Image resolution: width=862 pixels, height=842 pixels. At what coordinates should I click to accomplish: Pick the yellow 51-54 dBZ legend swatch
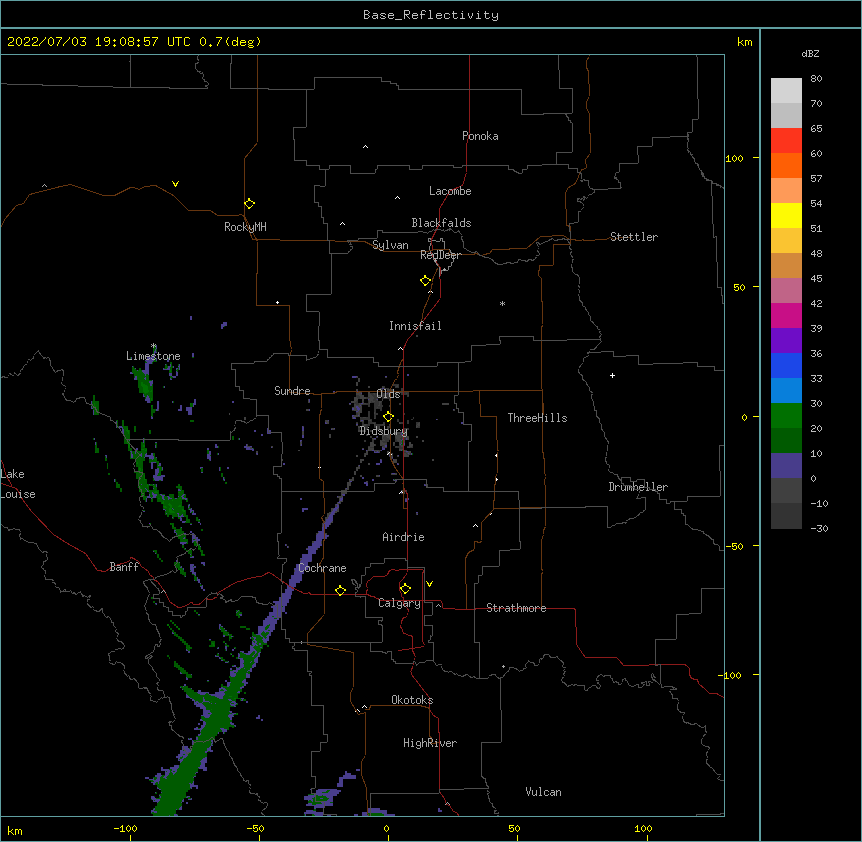click(x=786, y=215)
